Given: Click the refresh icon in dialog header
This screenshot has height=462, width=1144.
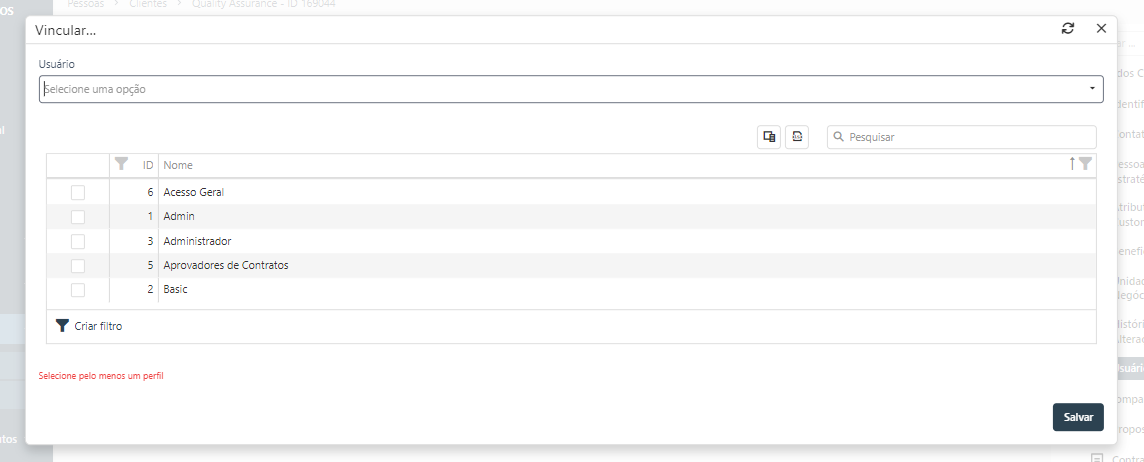Looking at the screenshot, I should tap(1068, 29).
